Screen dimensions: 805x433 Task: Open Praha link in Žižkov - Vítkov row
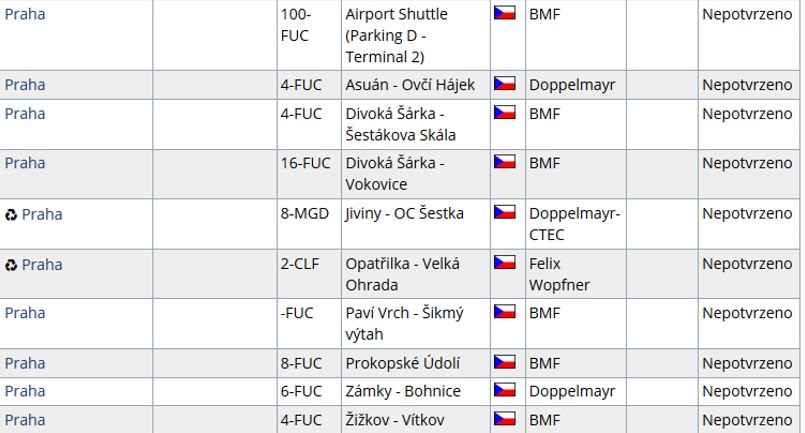pyautogui.click(x=25, y=420)
